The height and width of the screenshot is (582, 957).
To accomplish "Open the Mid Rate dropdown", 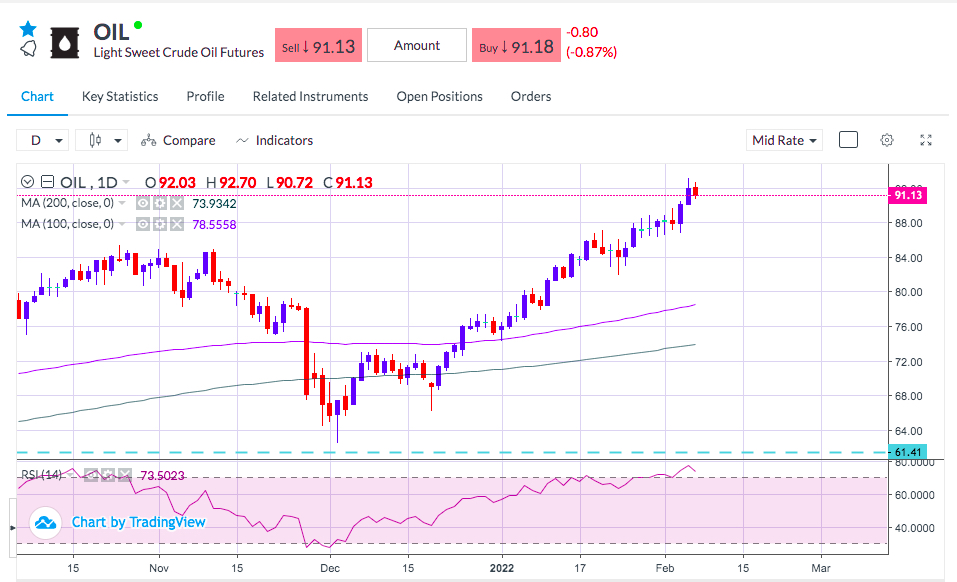I will [784, 140].
